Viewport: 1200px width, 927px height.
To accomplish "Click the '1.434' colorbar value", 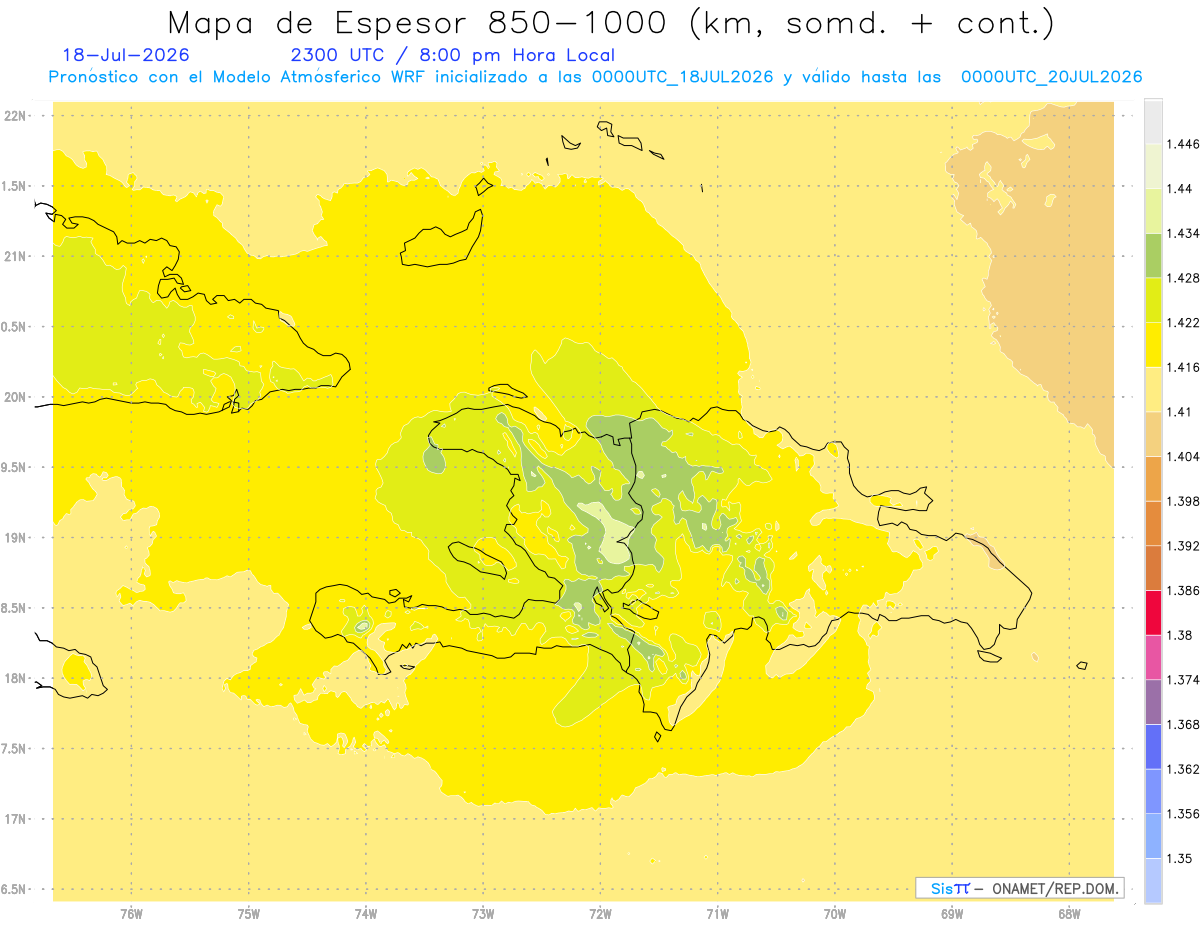I will (1183, 233).
